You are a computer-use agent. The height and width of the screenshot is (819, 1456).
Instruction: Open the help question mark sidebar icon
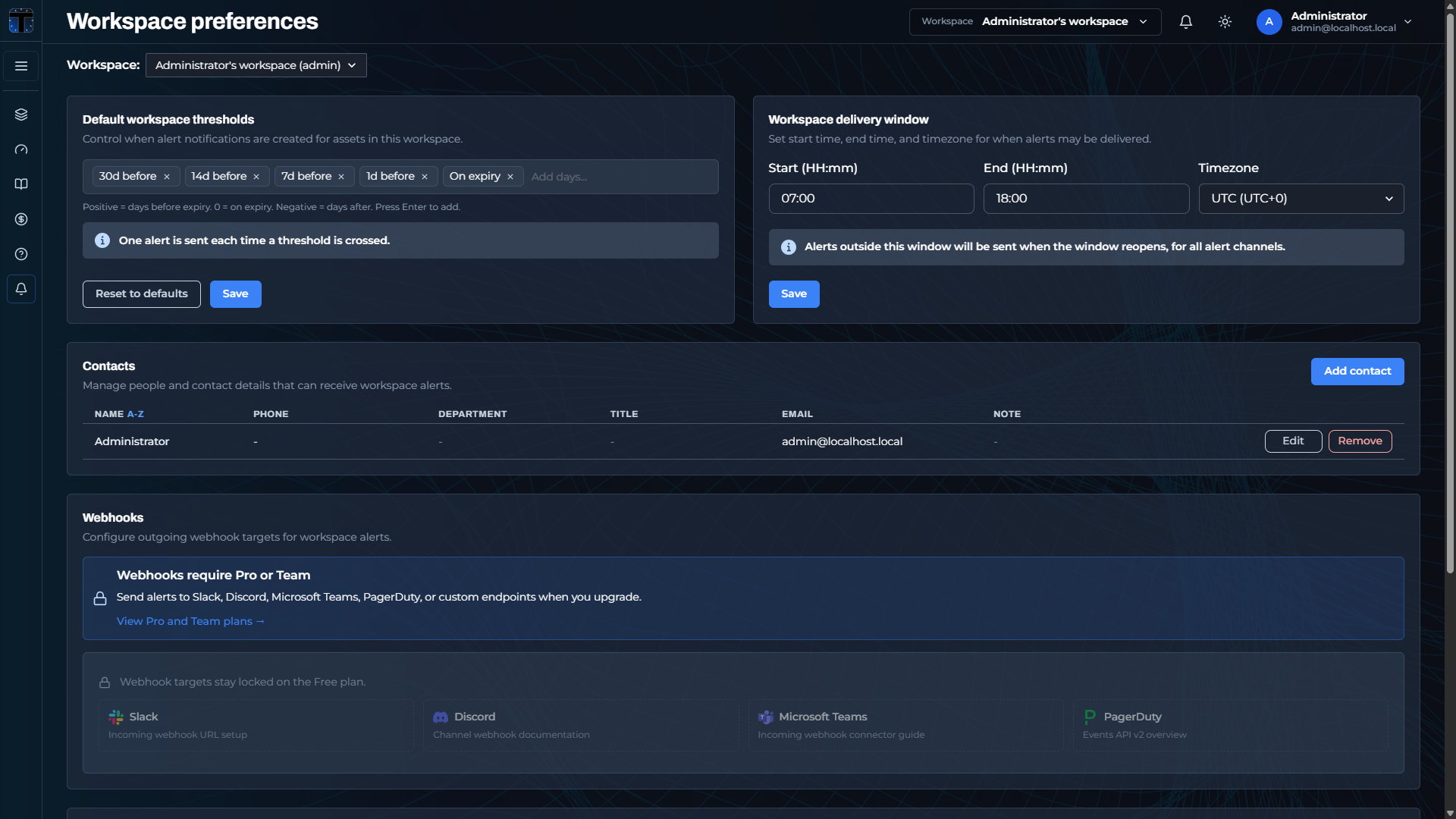point(21,254)
